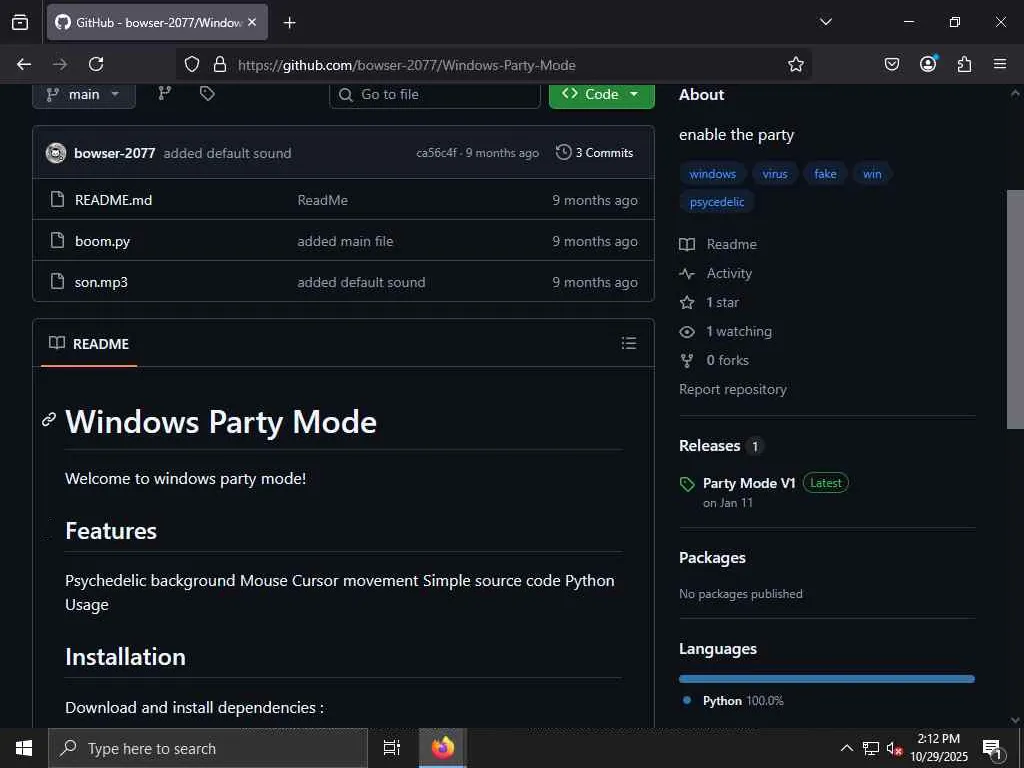Viewport: 1024px width, 768px height.
Task: Select the fake topic tag
Action: point(825,174)
